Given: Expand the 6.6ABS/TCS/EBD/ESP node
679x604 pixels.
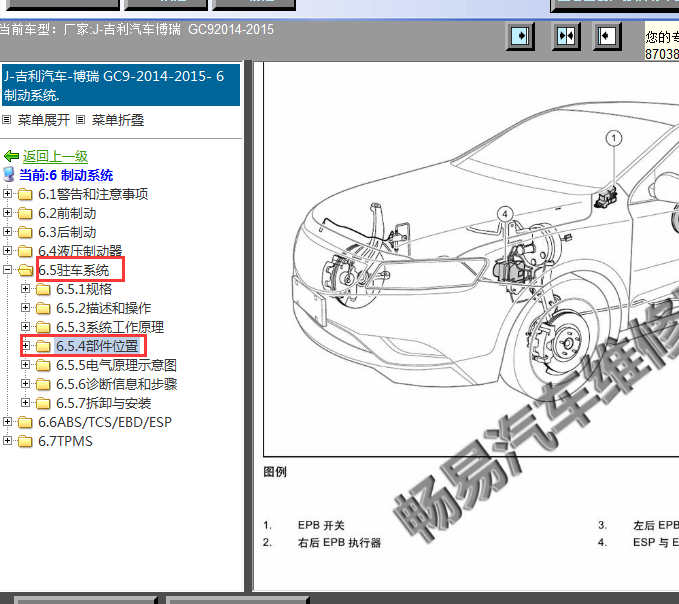Looking at the screenshot, I should tap(7, 421).
